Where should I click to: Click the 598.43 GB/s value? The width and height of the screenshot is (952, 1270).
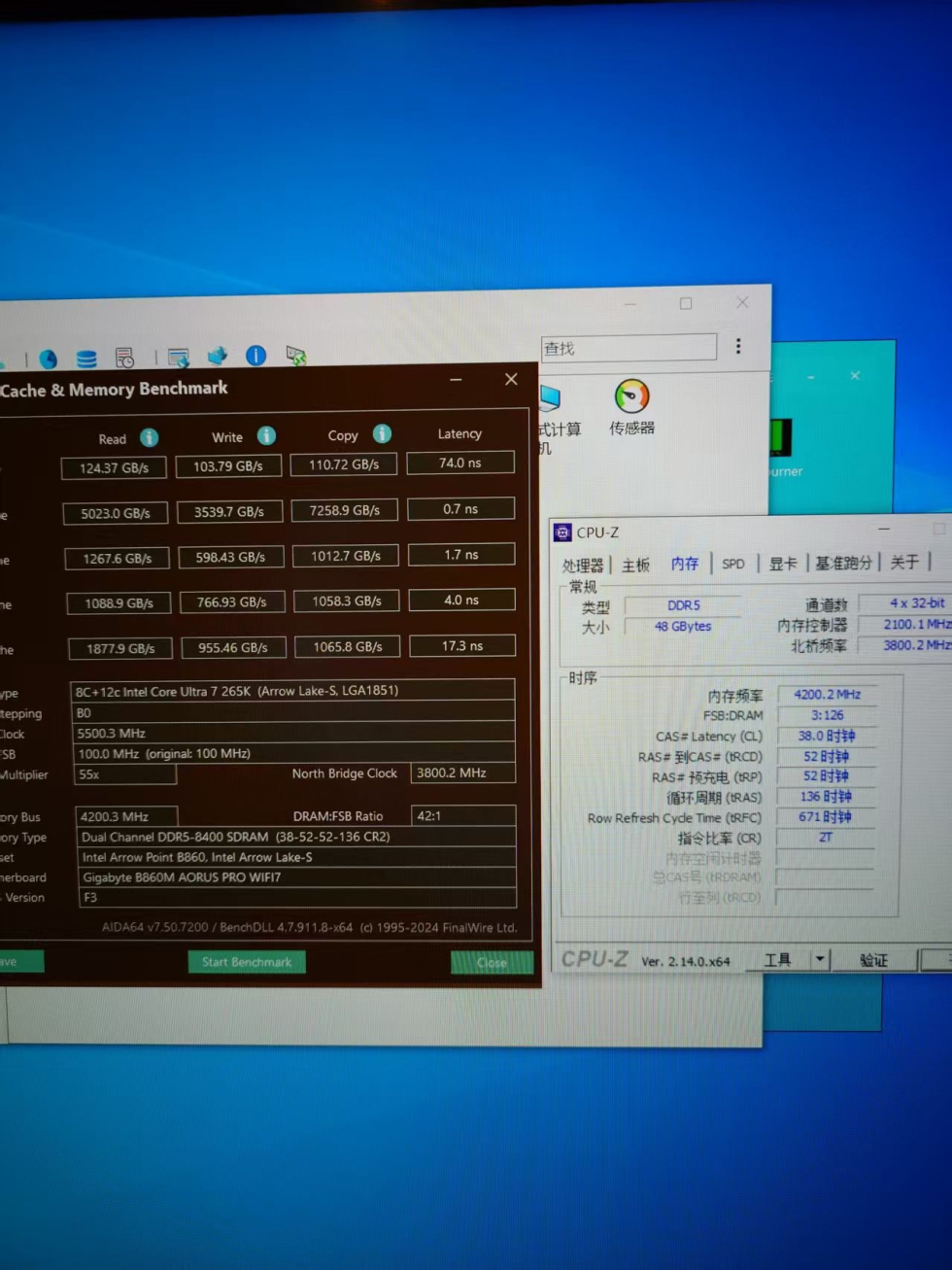(230, 557)
